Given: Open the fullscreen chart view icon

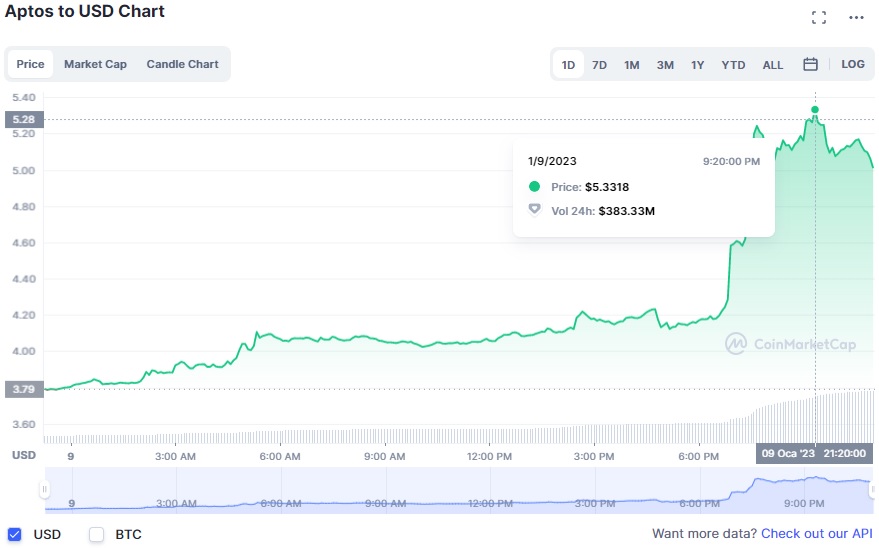Looking at the screenshot, I should [x=818, y=18].
